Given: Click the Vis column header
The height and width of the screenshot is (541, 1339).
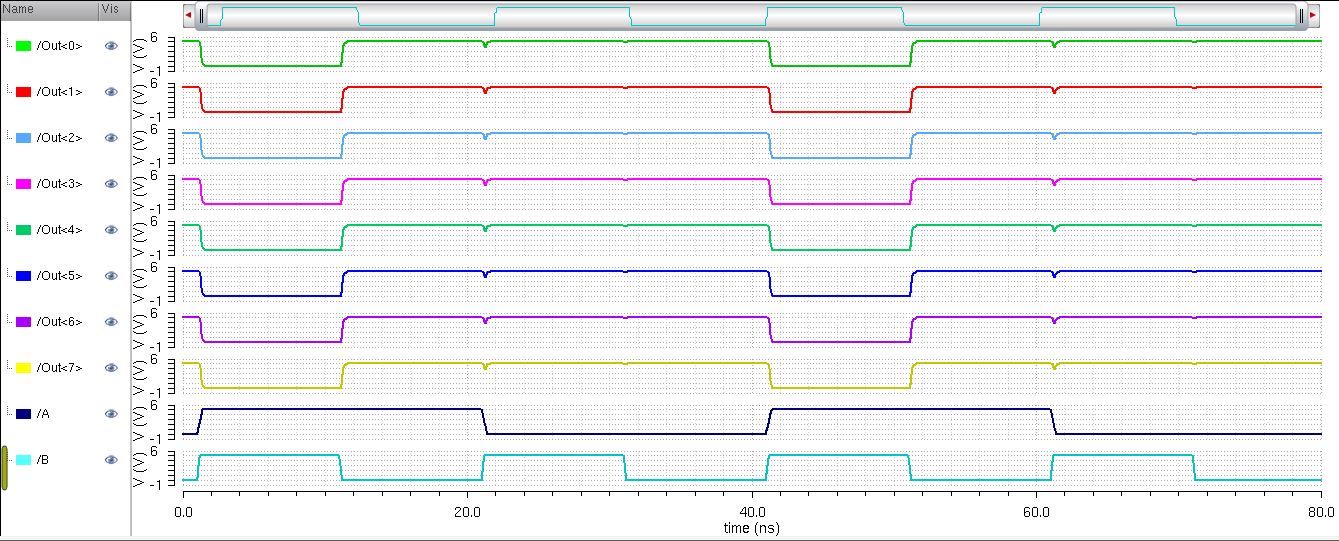Looking at the screenshot, I should [x=113, y=9].
